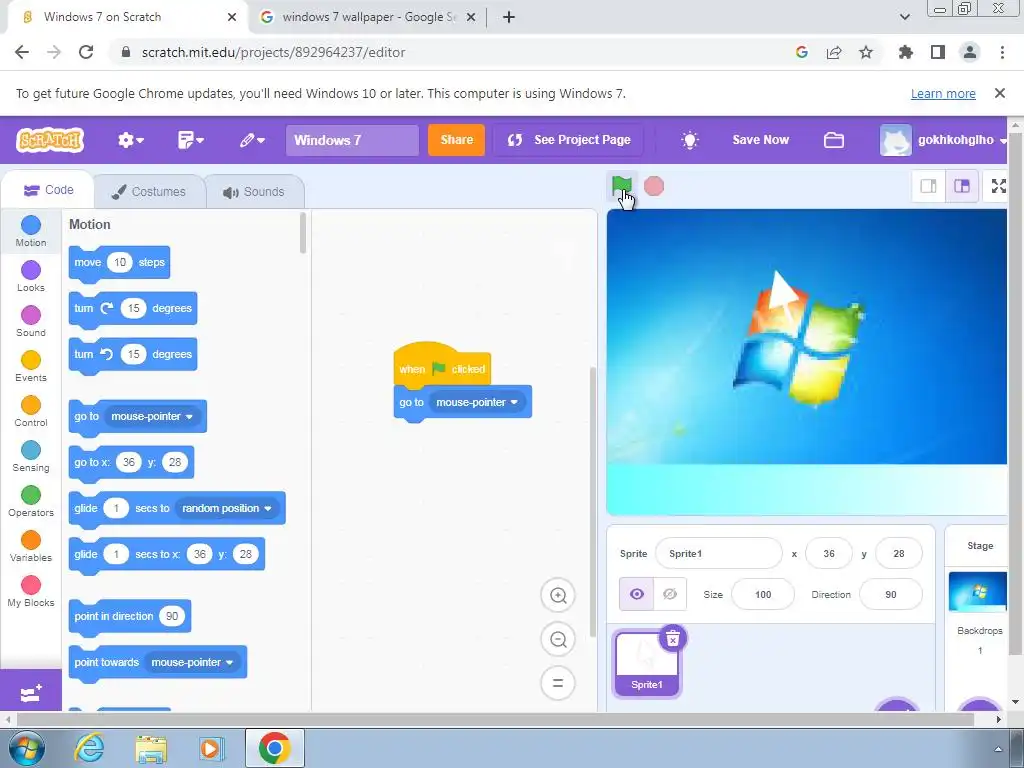
Task: Open the Edit pencil menu dropdown
Action: (x=251, y=140)
